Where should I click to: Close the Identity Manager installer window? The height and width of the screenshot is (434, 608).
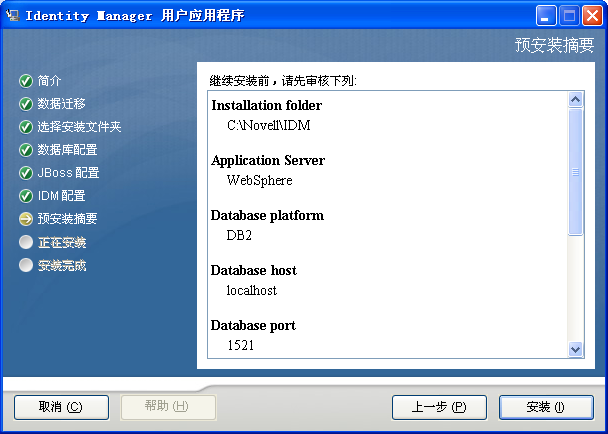(x=592, y=16)
